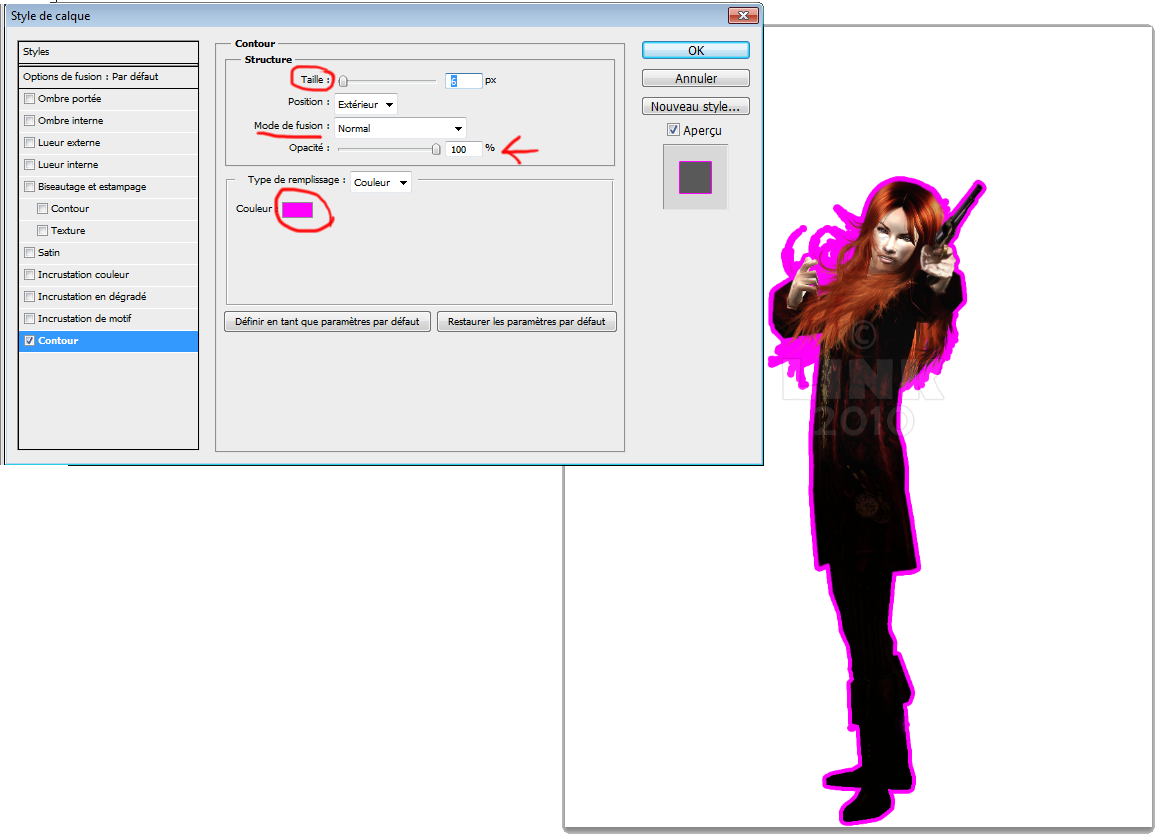Open the Position dropdown set to Extérieur
This screenshot has height=835, width=1156.
366,103
